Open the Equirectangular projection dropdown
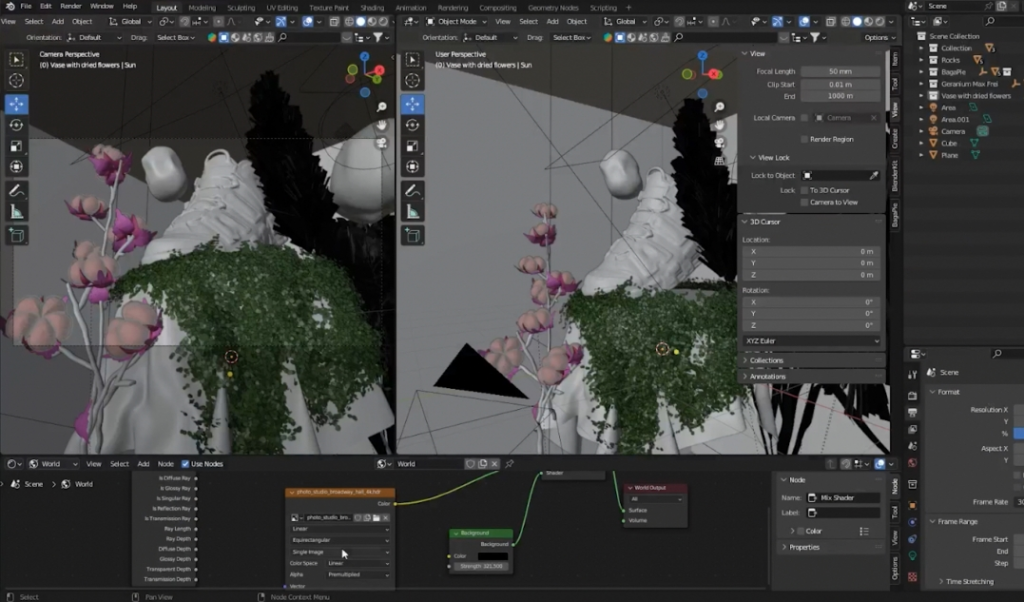1024x602 pixels. click(340, 540)
